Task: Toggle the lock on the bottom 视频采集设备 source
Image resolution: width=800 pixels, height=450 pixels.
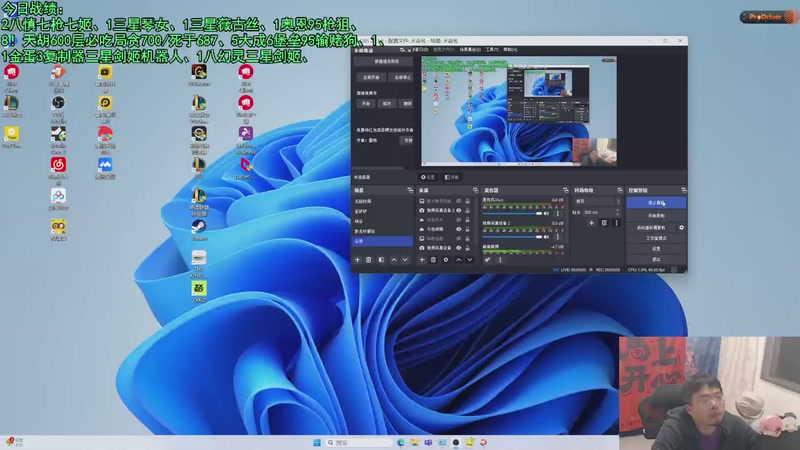Action: [467, 248]
